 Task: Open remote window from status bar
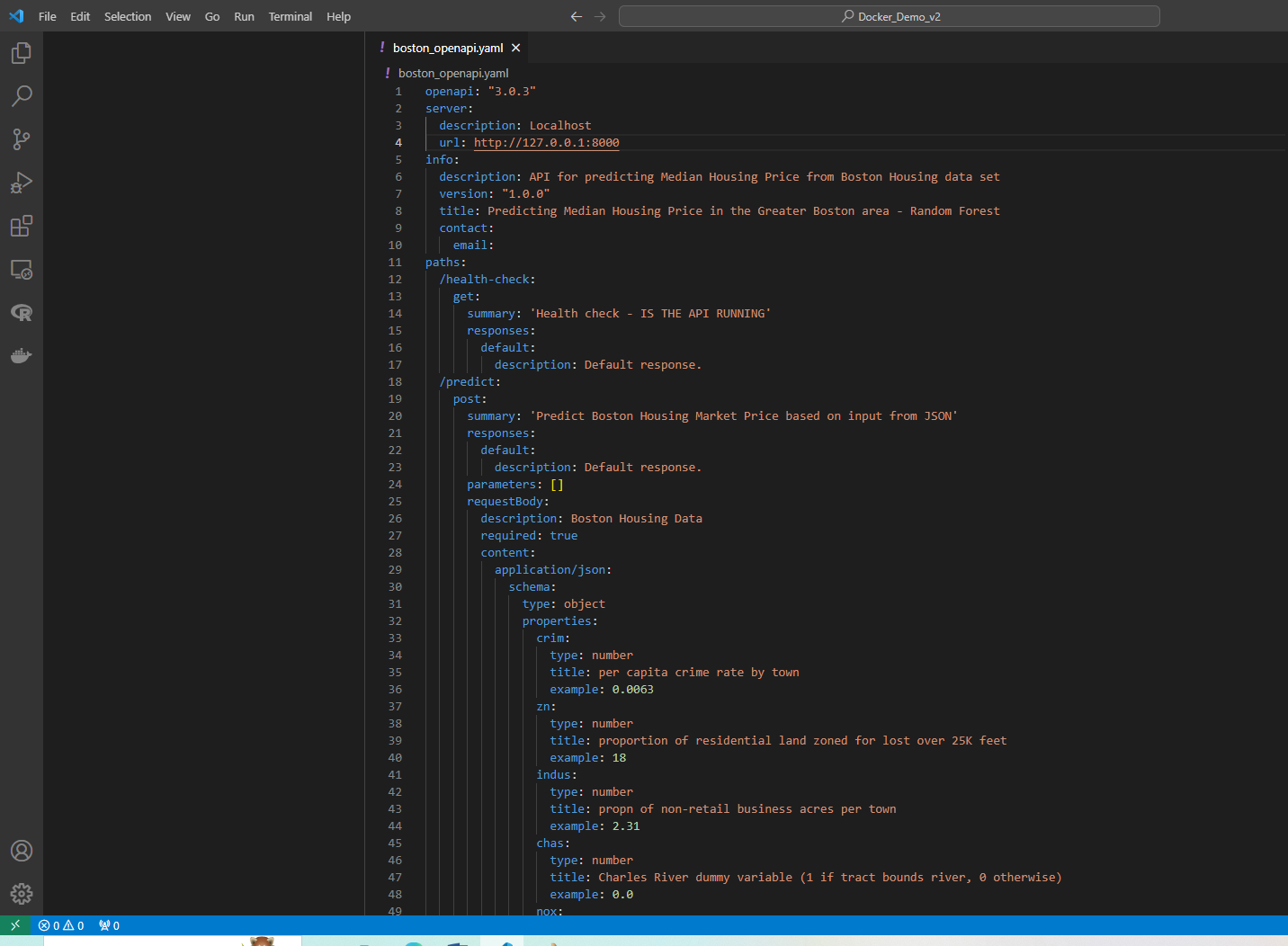coord(15,925)
